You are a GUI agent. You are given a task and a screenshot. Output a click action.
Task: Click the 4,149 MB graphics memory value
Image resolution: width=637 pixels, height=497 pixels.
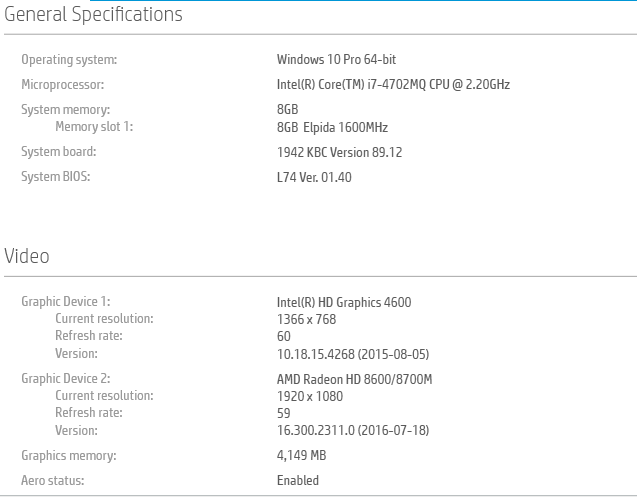point(301,456)
